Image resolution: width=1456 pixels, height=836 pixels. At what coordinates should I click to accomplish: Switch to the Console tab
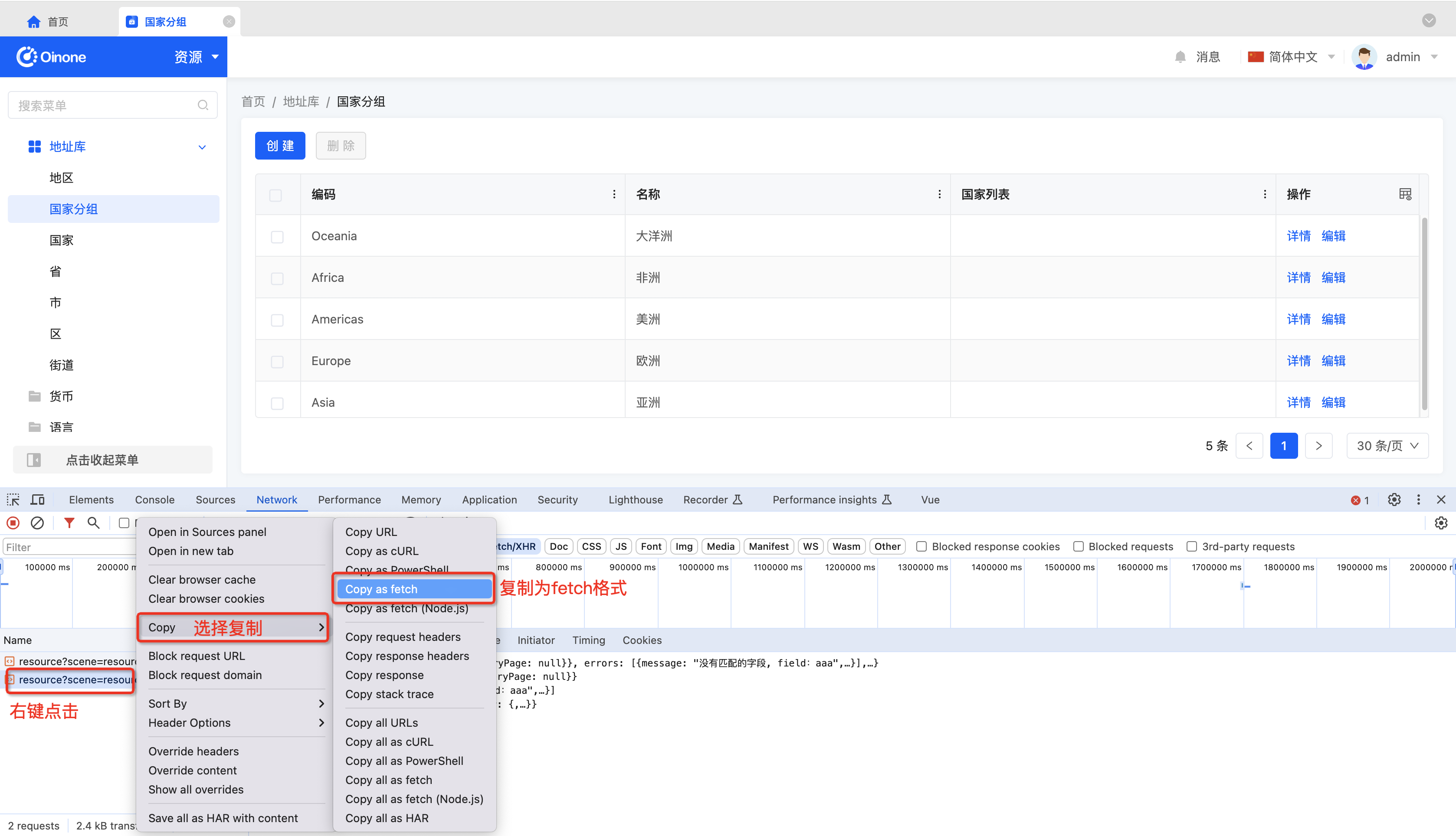154,500
